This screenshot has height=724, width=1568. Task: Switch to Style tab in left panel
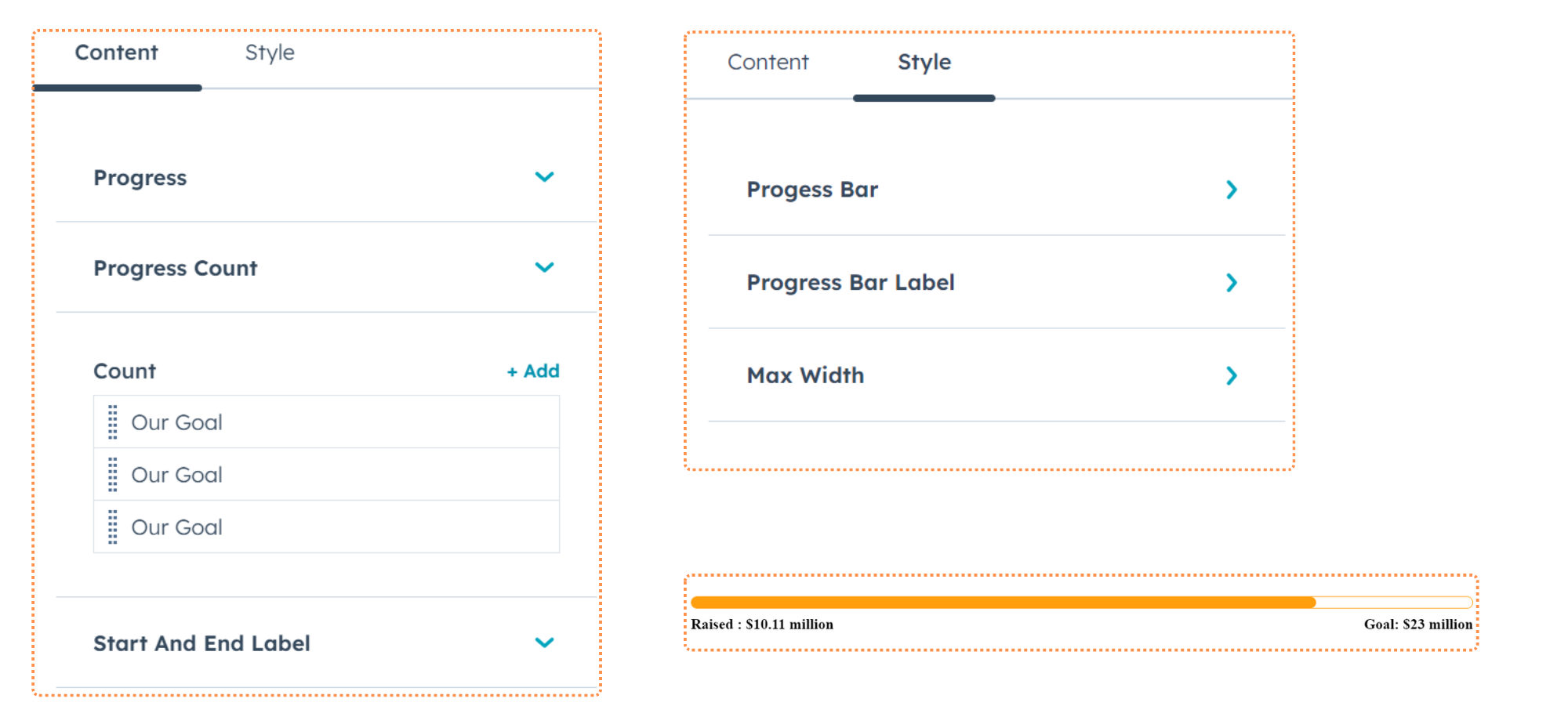tap(270, 52)
